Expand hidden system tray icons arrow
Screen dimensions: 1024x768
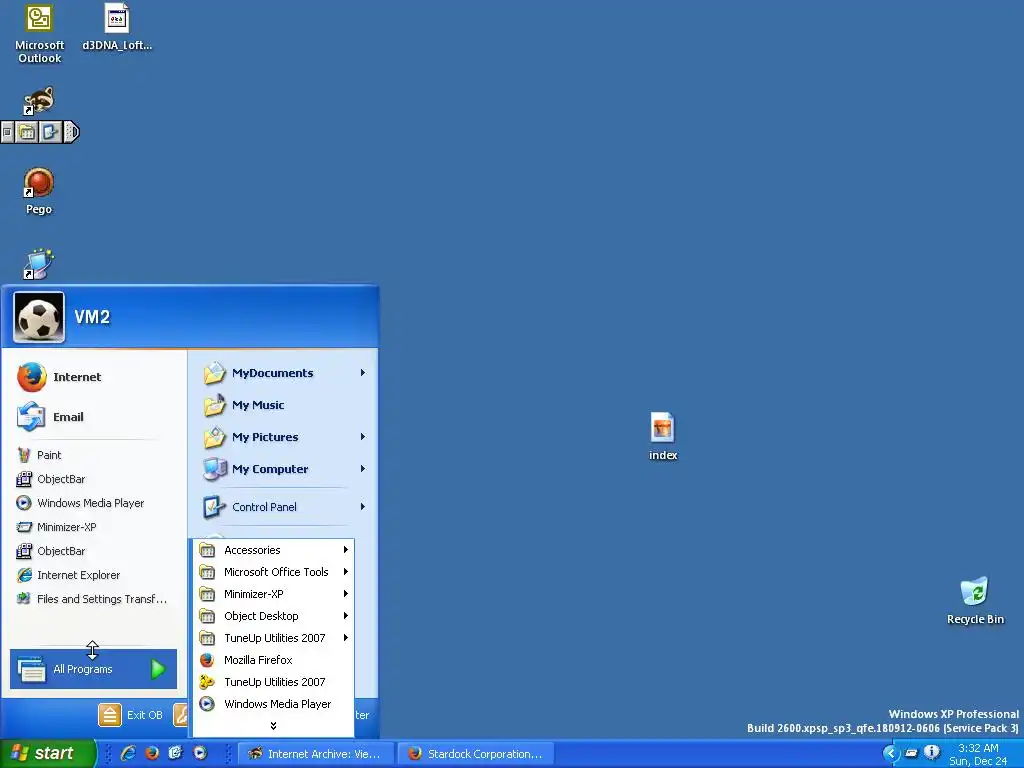pos(891,754)
